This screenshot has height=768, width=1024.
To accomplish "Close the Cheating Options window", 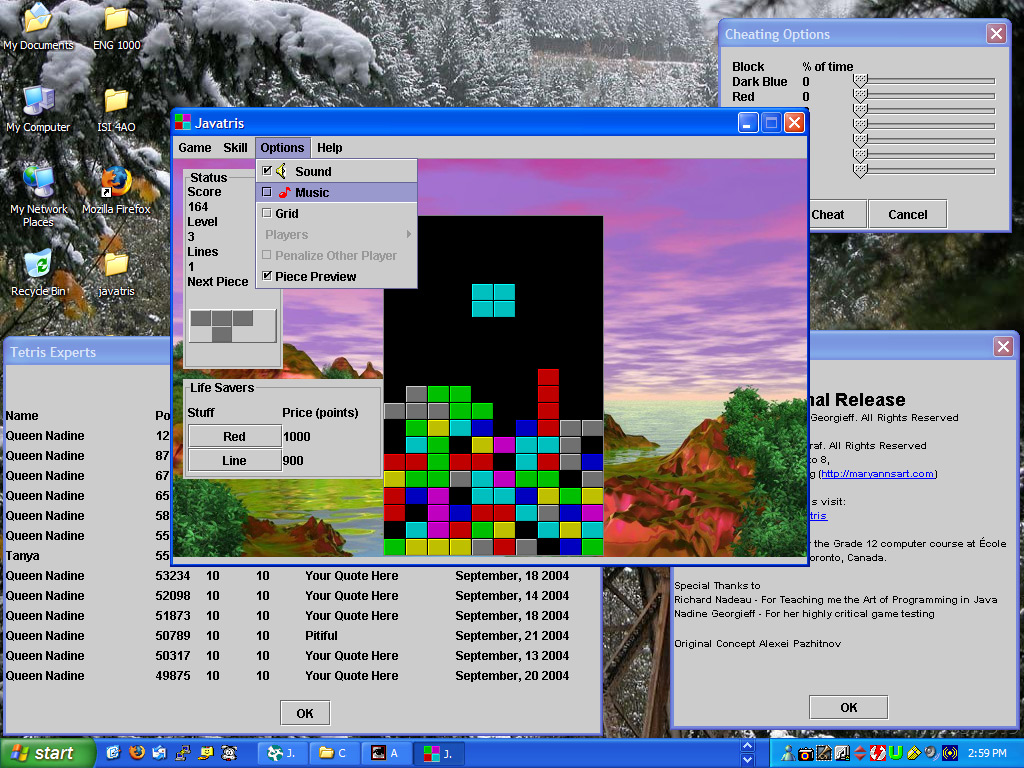I will [996, 33].
